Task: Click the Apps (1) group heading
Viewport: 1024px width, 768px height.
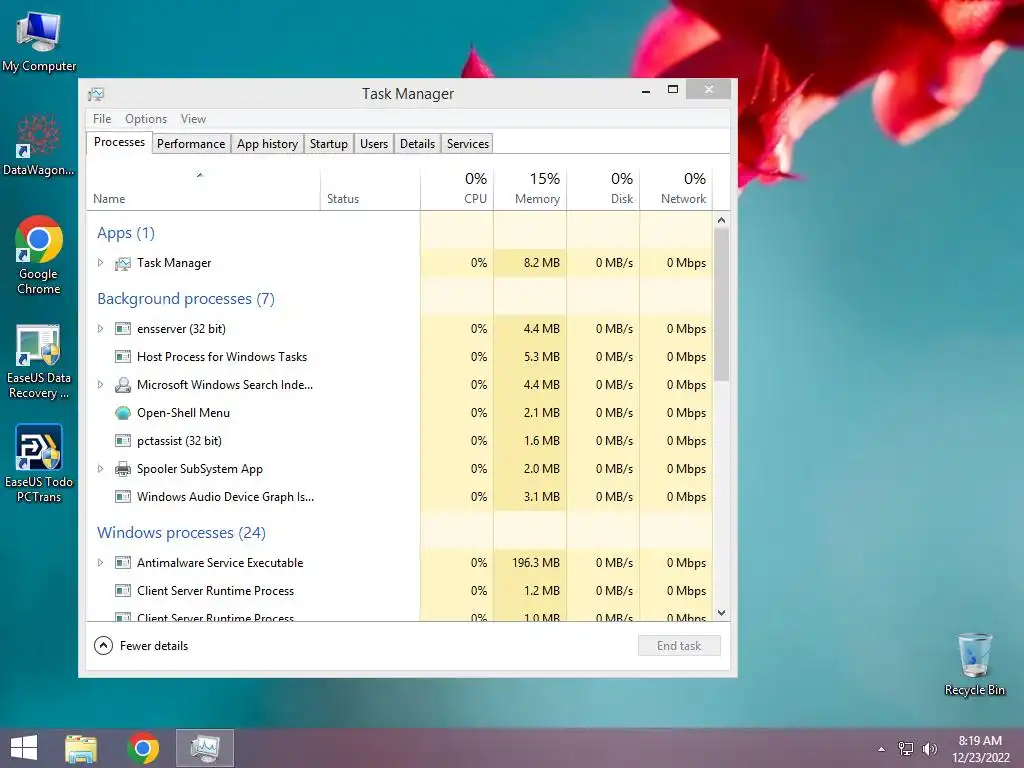Action: 126,233
